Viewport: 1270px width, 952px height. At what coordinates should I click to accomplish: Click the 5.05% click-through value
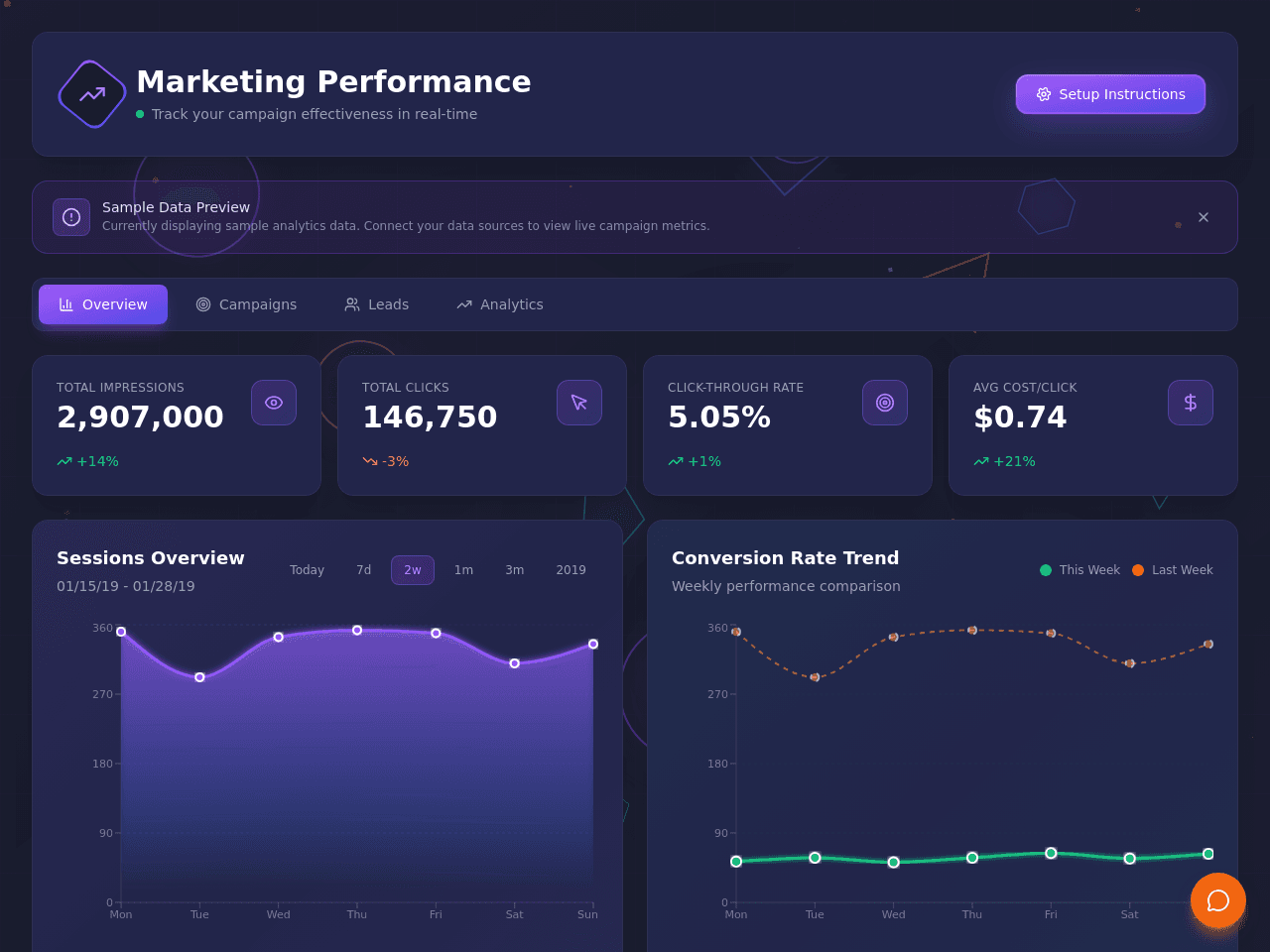pyautogui.click(x=719, y=417)
